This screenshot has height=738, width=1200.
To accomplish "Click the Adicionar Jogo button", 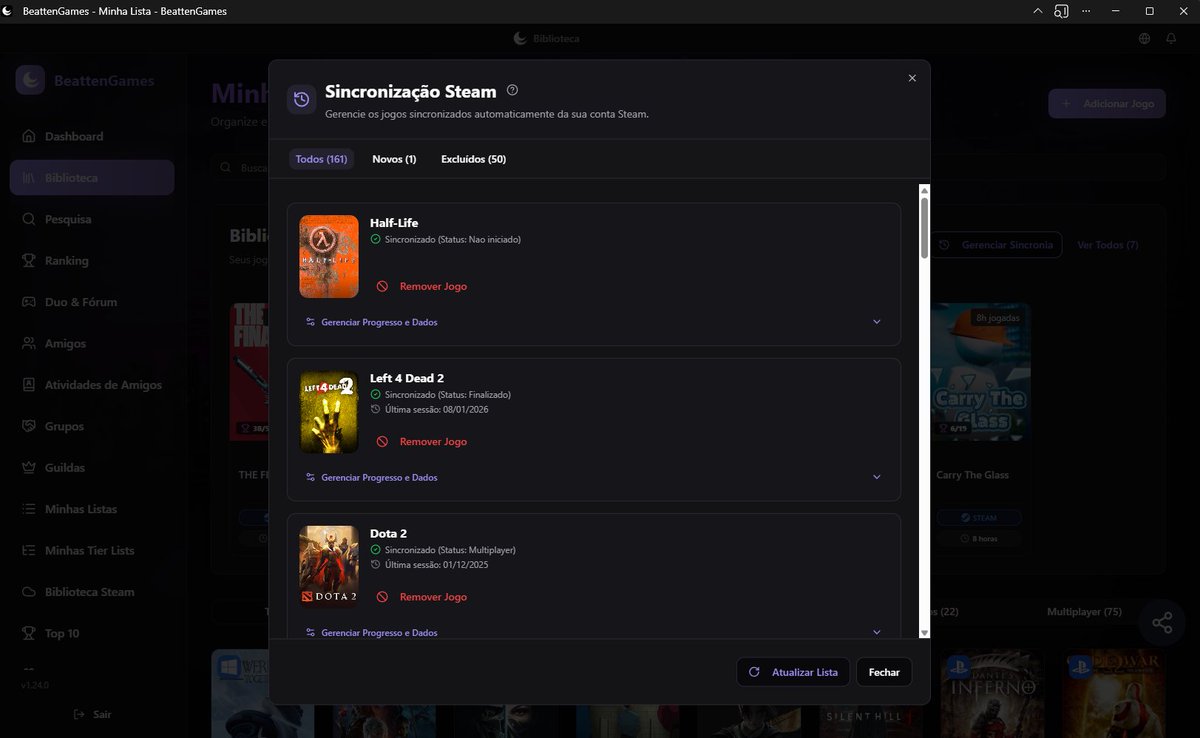I will coord(1107,103).
